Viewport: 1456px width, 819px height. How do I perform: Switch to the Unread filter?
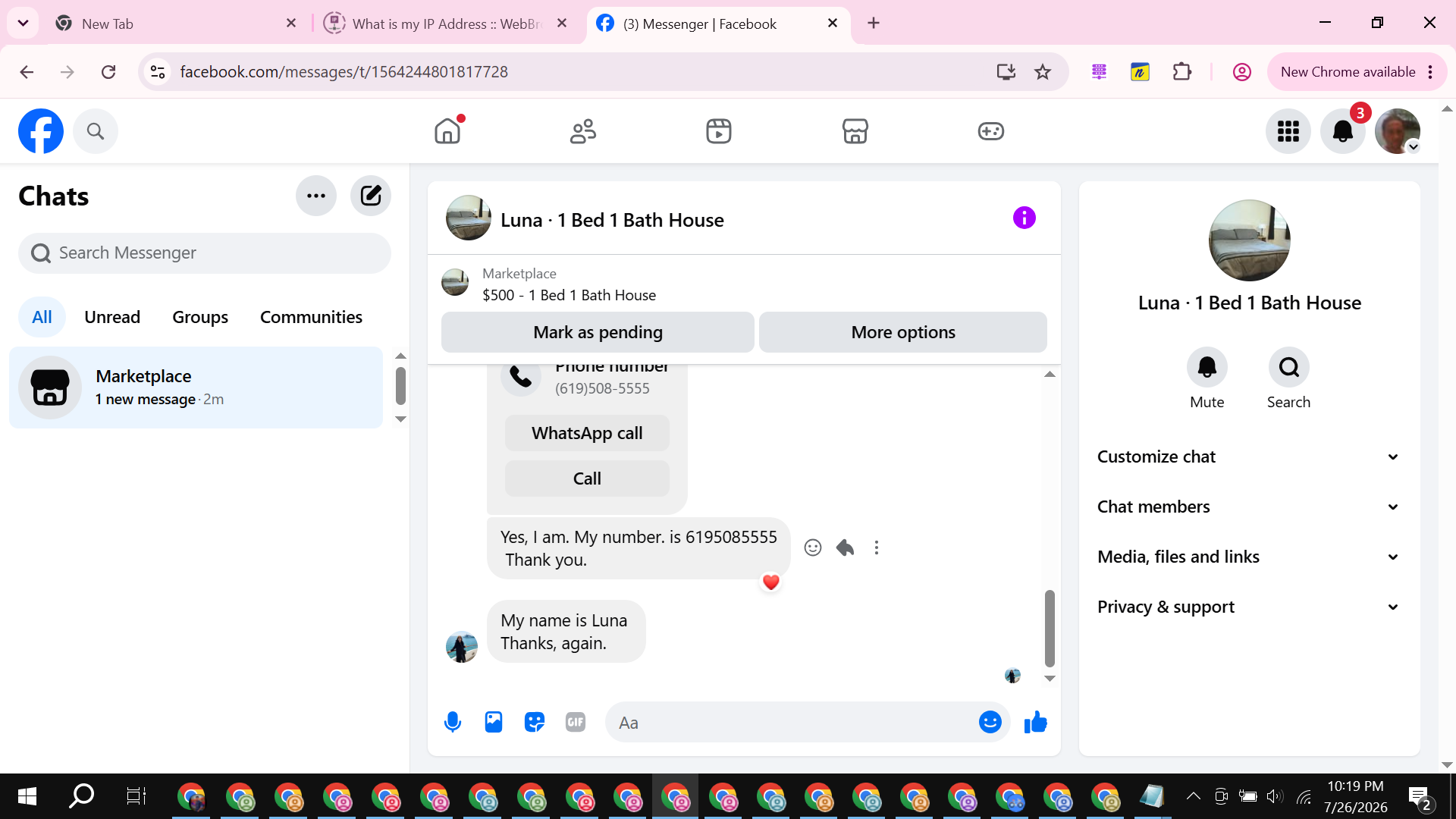(x=112, y=317)
